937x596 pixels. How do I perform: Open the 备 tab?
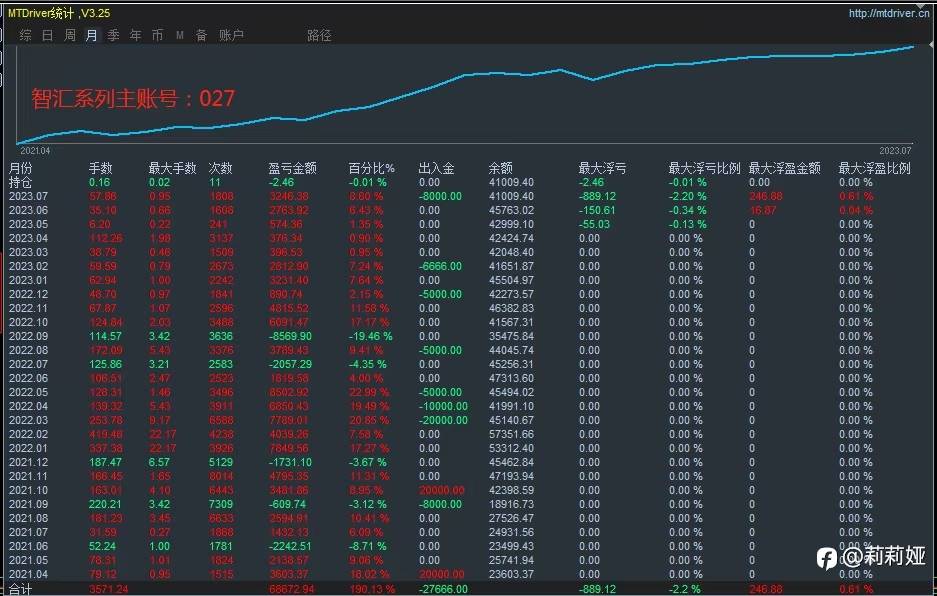(201, 35)
